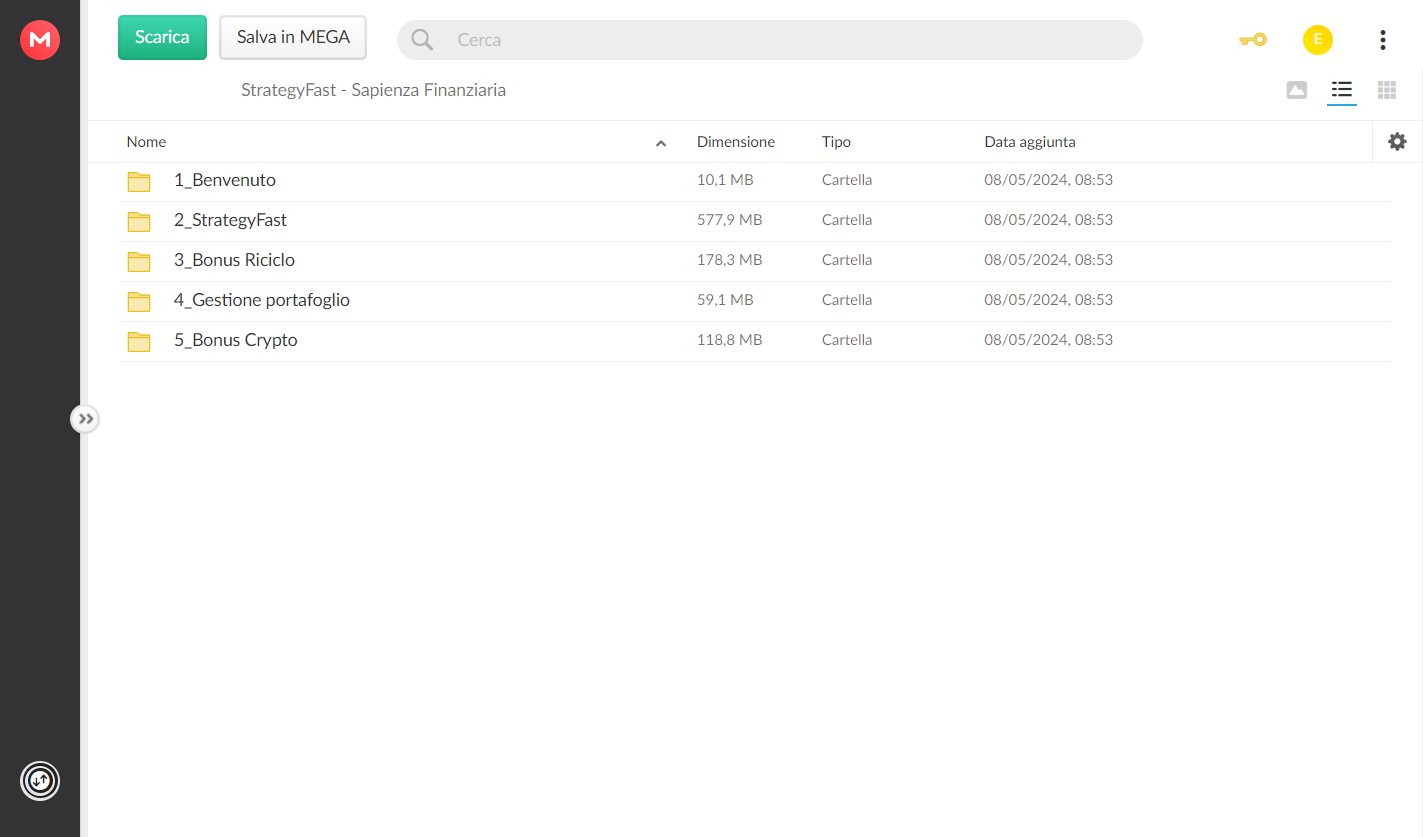Toggle sort order arrow on Nome
Screen dimensions: 1423x837
pos(661,143)
